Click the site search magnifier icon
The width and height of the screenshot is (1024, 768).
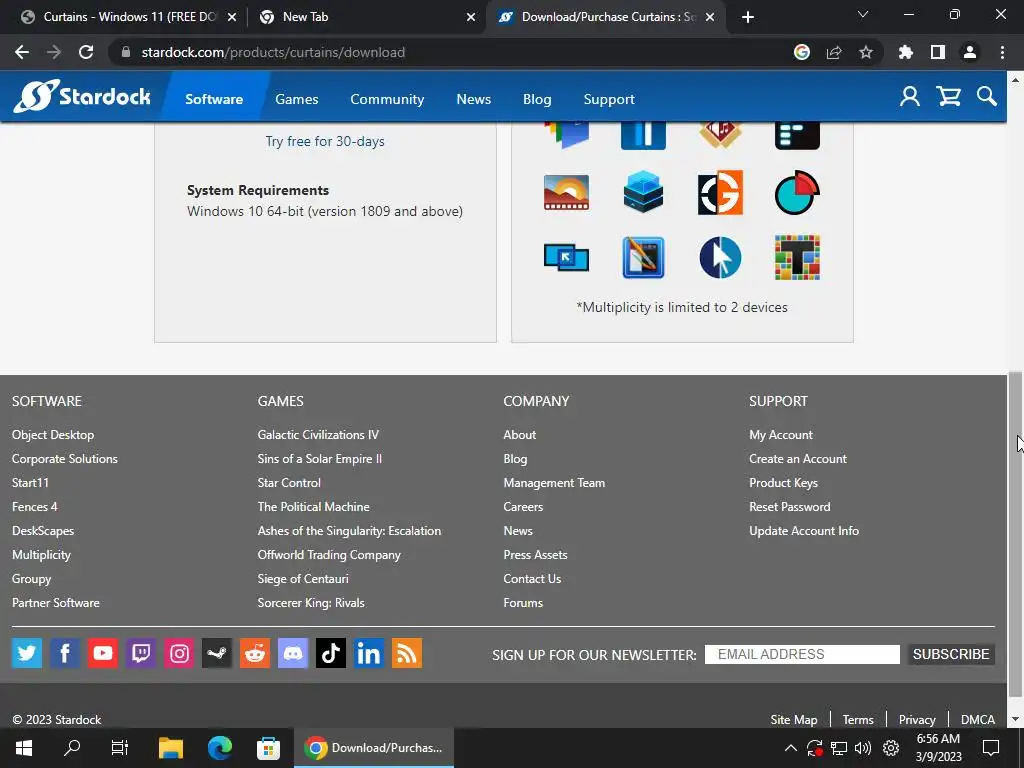(x=987, y=97)
